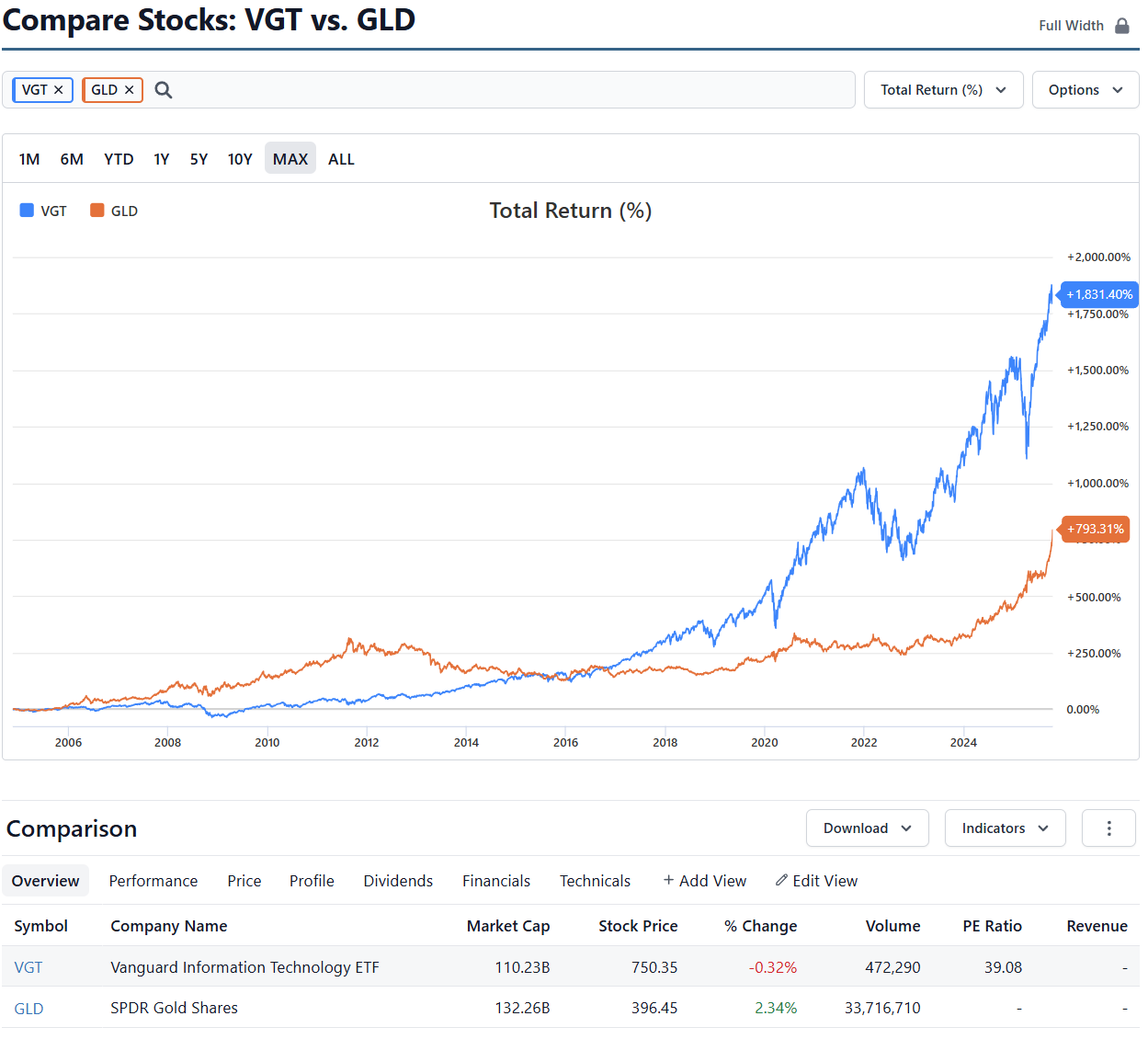This screenshot has height=1039, width=1148.
Task: Click the 2020 x-axis year label
Action: coord(765,742)
